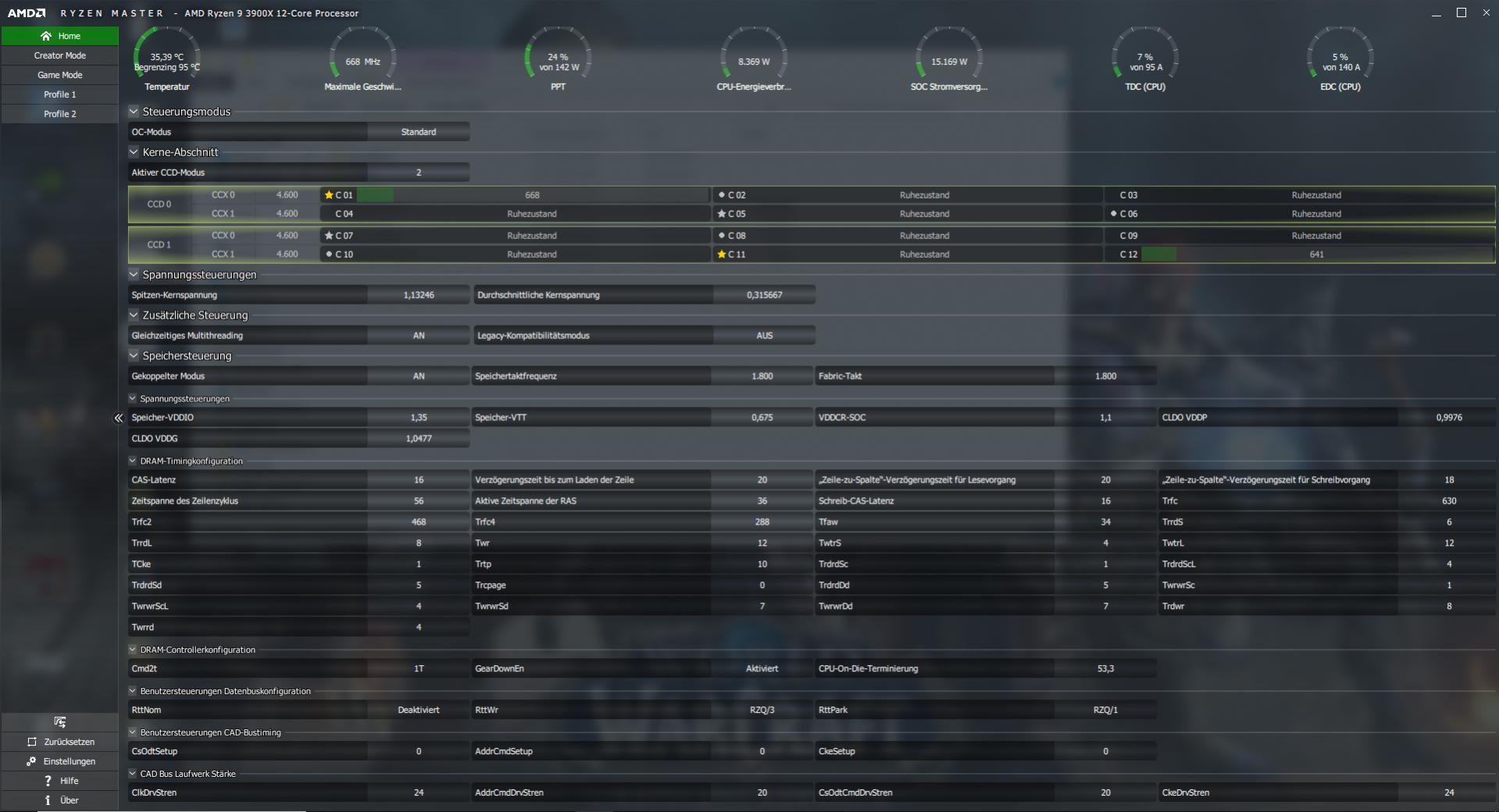Click the OC-Modus Standard value
The image size is (1499, 812).
point(419,132)
